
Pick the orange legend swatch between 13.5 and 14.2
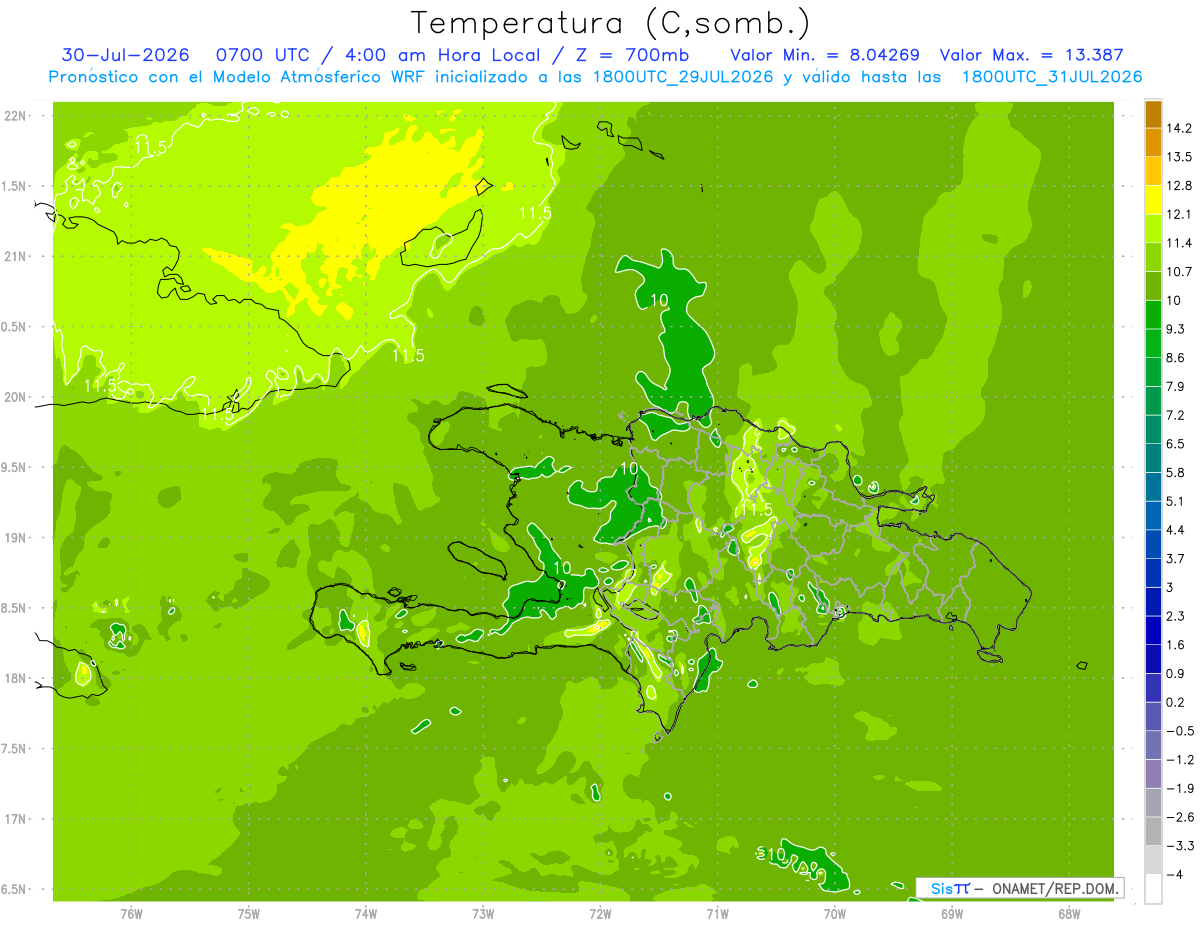pyautogui.click(x=1153, y=142)
